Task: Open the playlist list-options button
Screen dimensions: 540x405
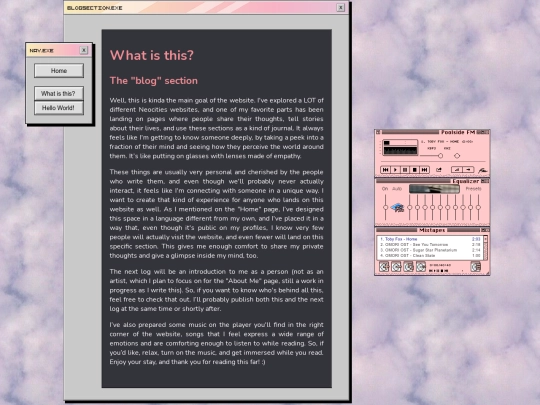Action: [476, 267]
